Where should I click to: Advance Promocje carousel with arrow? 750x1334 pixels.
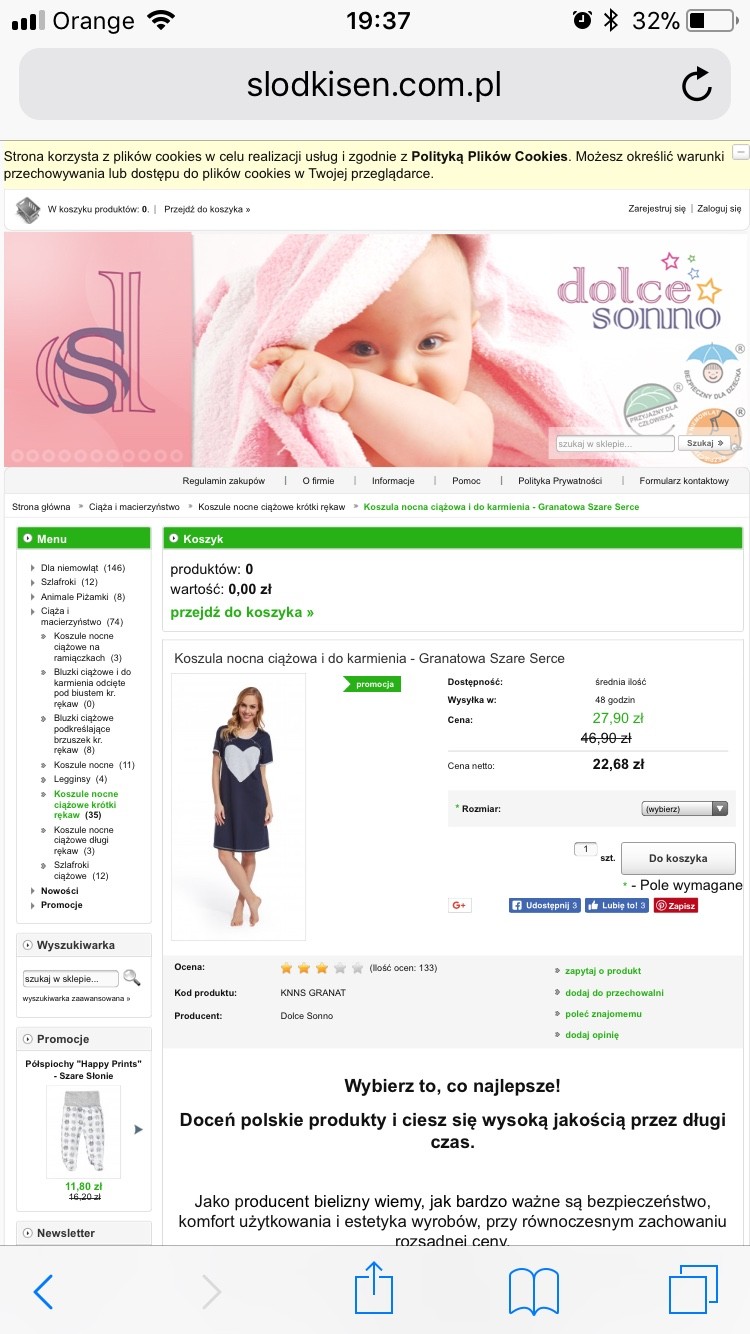(x=138, y=1129)
